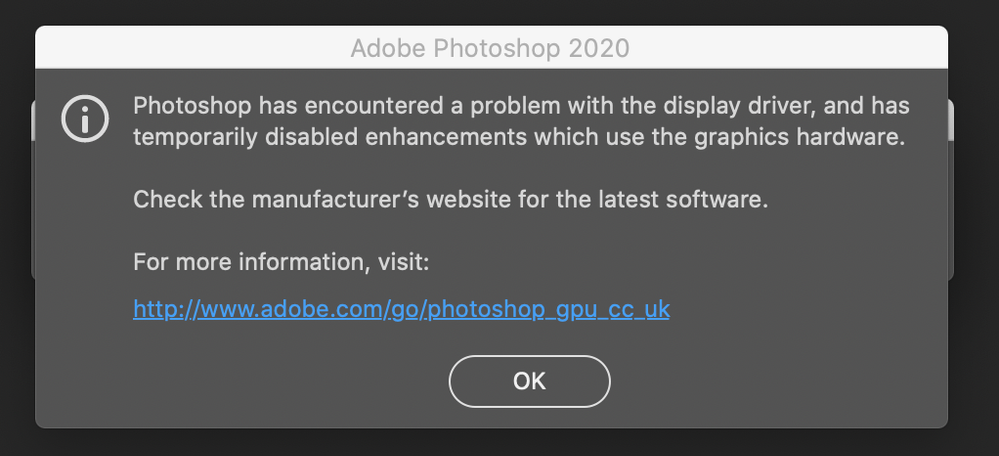Open the adobe.com photoshop_gpu_cc_uk link
Screen dimensions: 999x456
[x=401, y=309]
